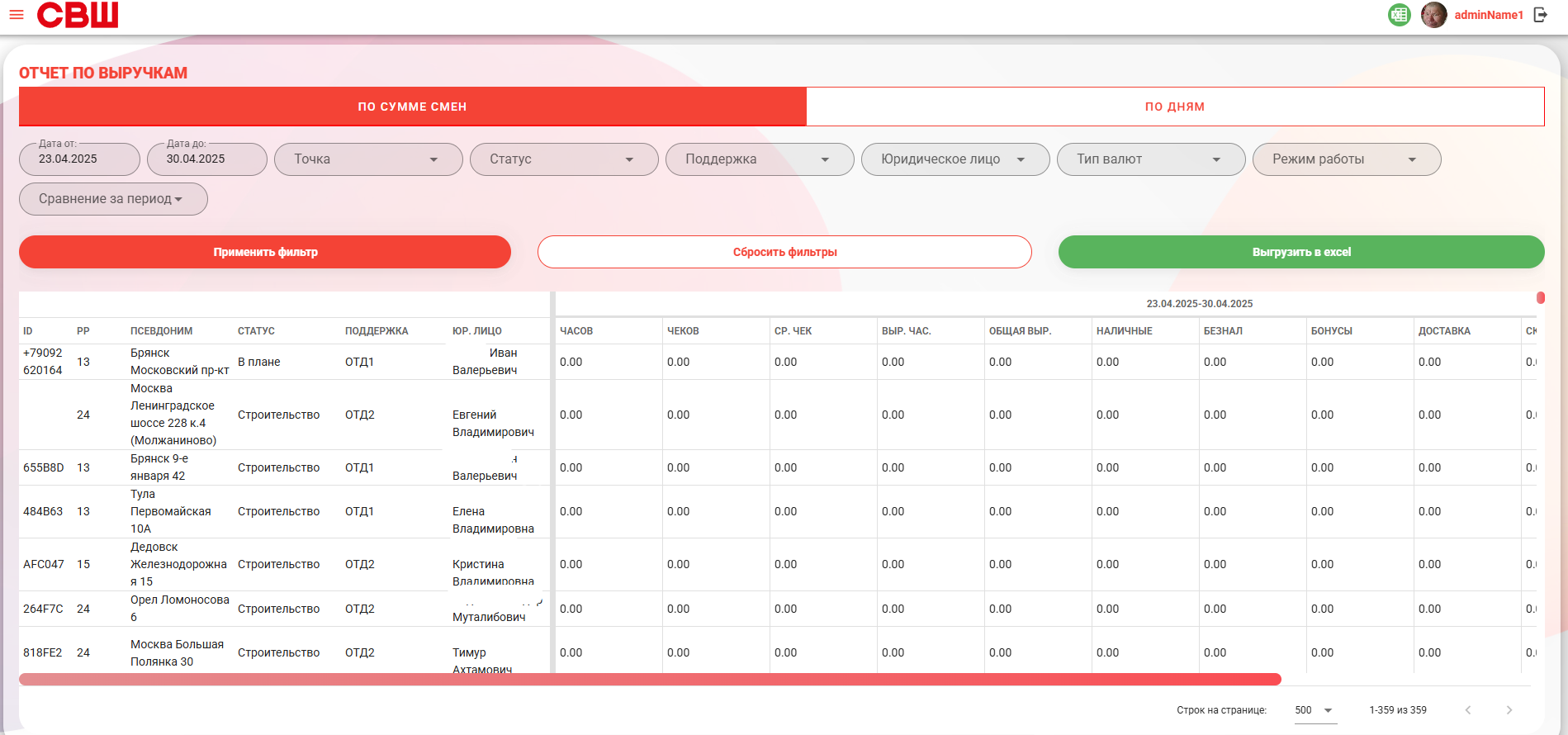This screenshot has height=735, width=1568.
Task: Go to previous page of rows
Action: 1468,710
